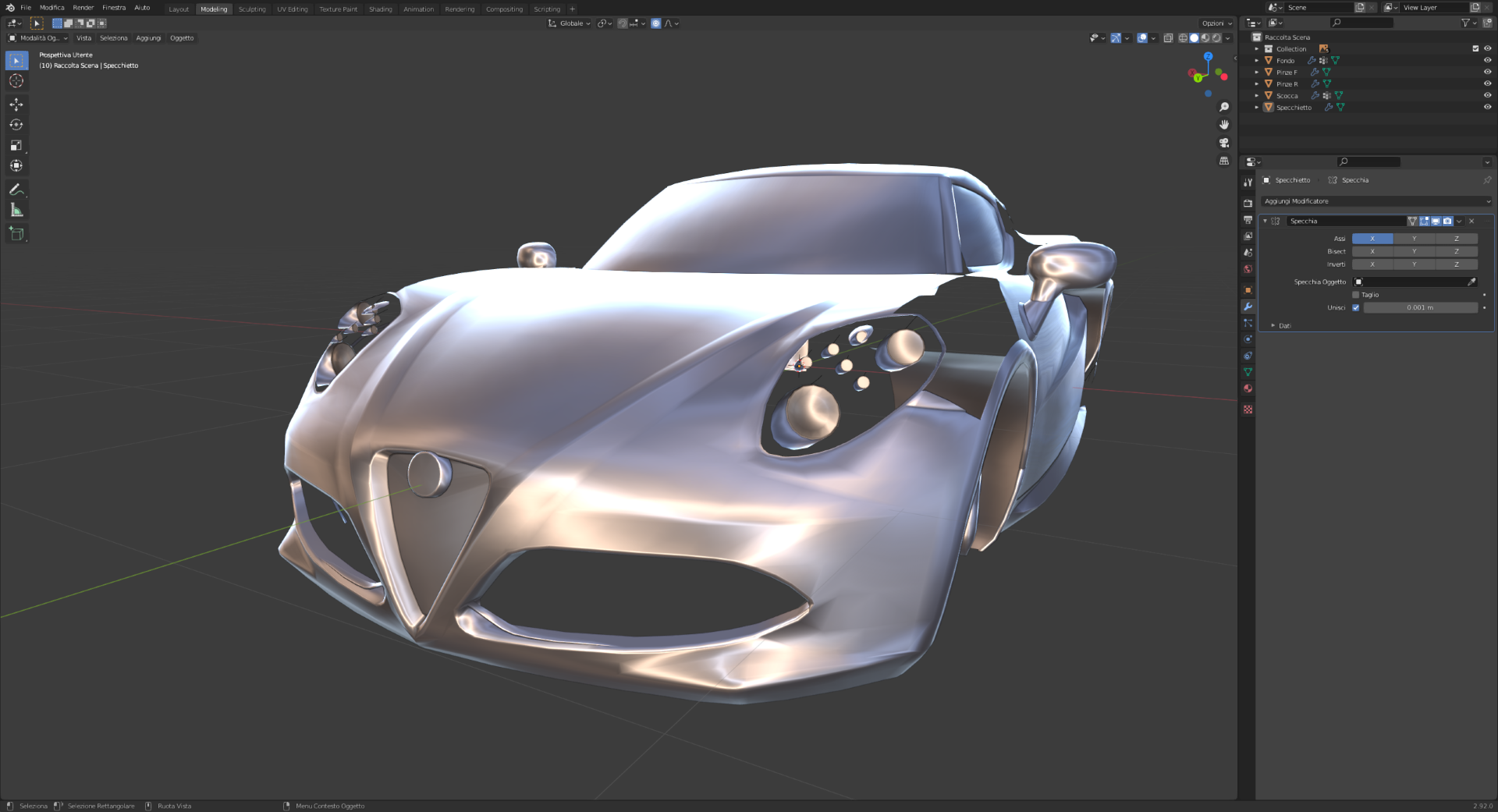Enable Inverti on Z axis
Viewport: 1498px width, 812px height.
click(x=1457, y=264)
